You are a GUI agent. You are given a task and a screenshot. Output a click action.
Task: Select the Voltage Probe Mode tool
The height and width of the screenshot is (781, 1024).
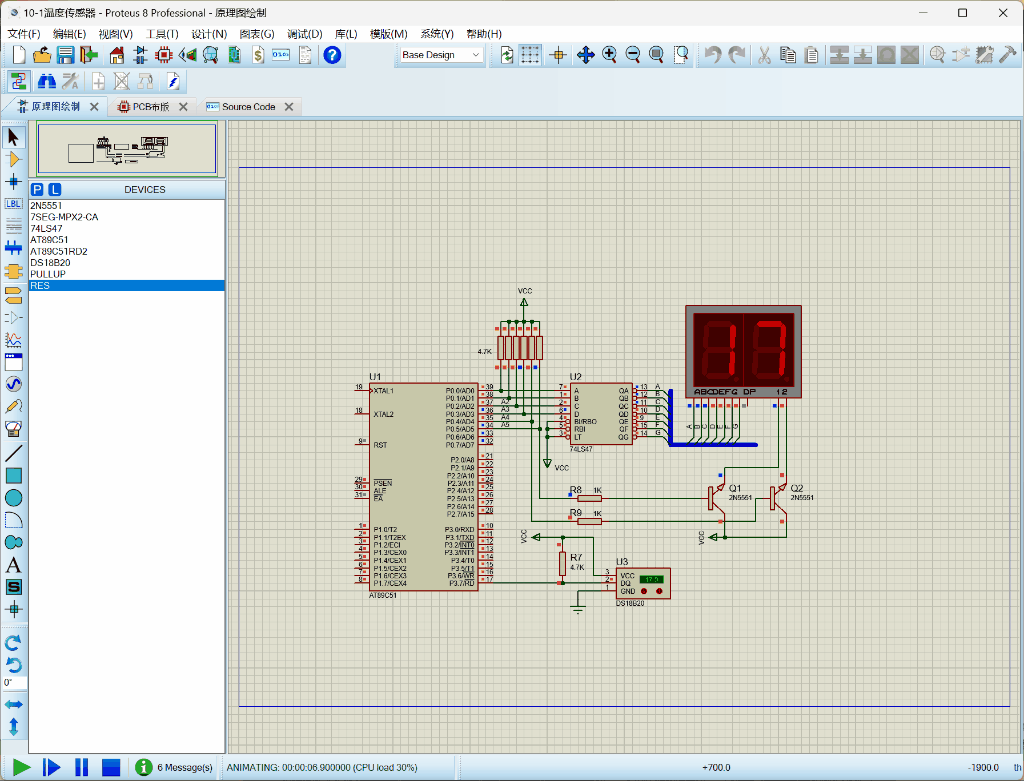pyautogui.click(x=12, y=405)
